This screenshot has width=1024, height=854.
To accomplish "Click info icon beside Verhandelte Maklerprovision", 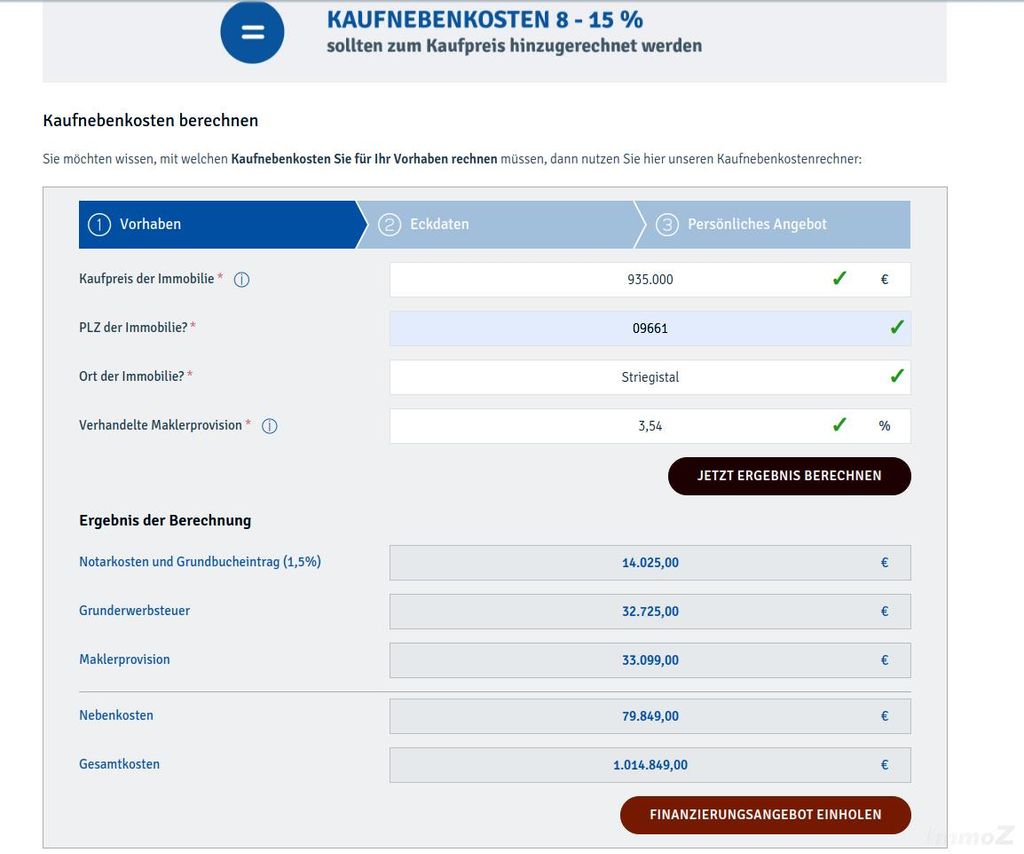I will pos(270,426).
